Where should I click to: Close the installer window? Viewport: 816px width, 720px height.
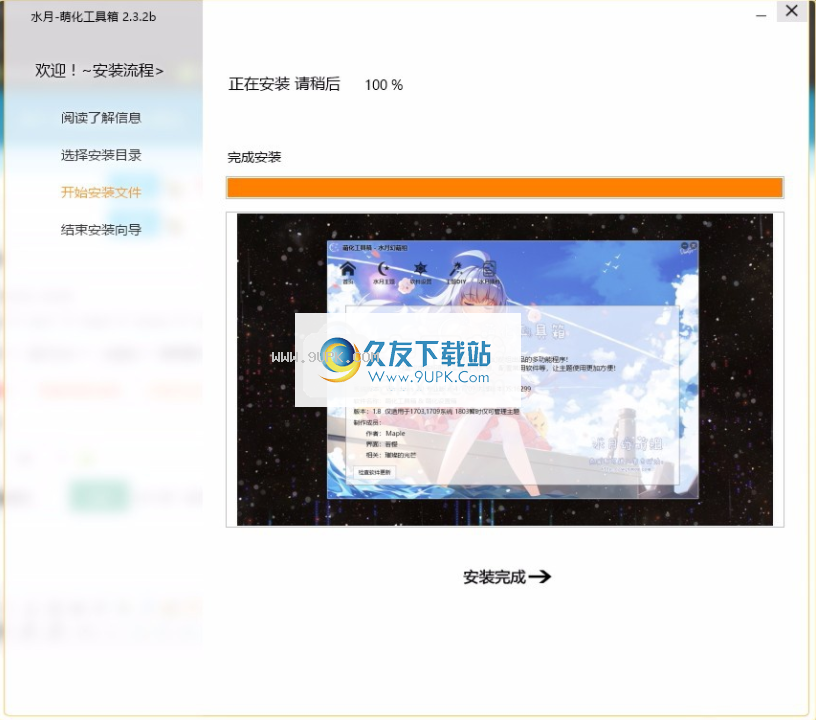click(792, 11)
